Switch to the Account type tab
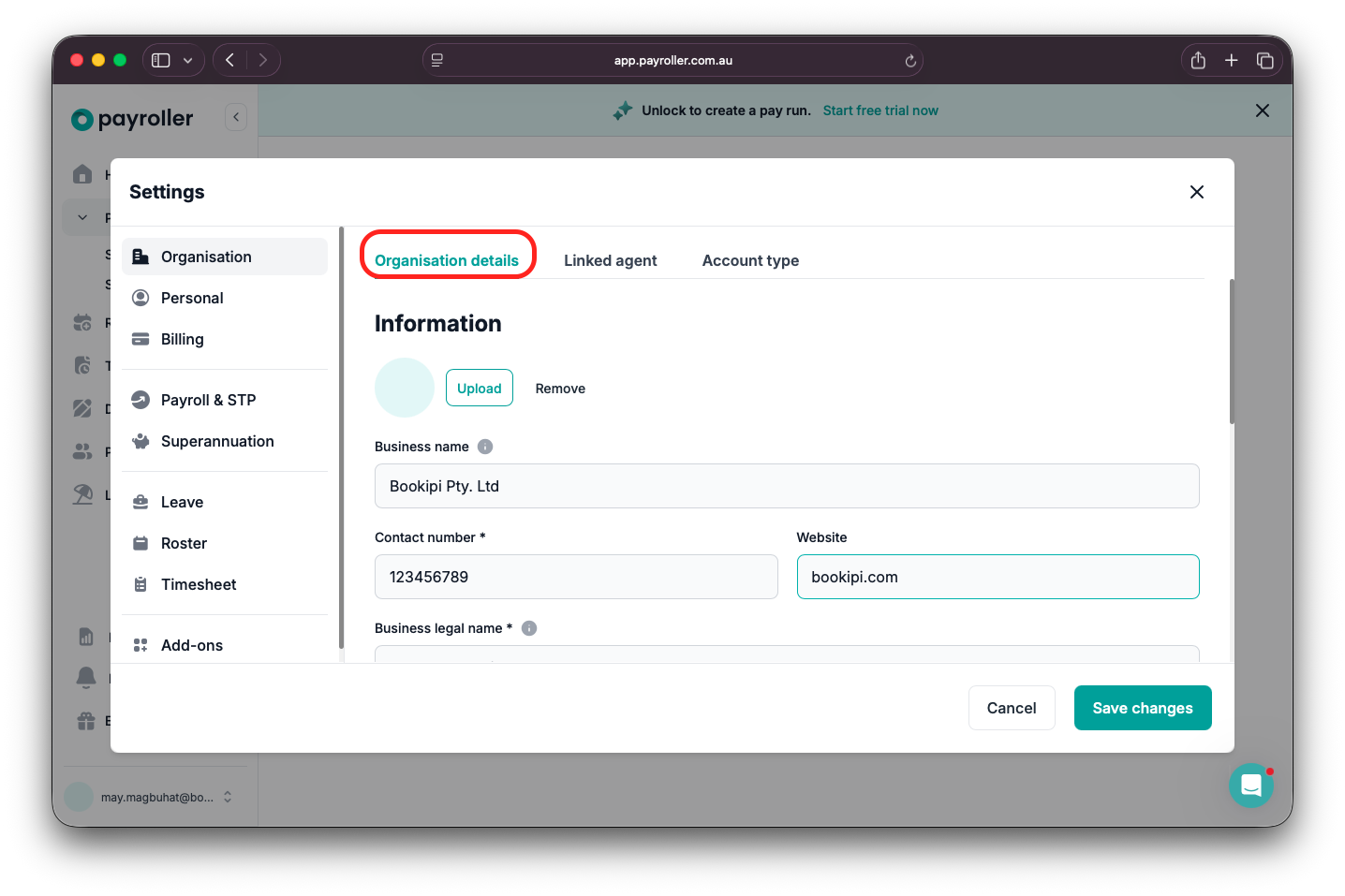Image resolution: width=1345 pixels, height=896 pixels. click(x=750, y=260)
